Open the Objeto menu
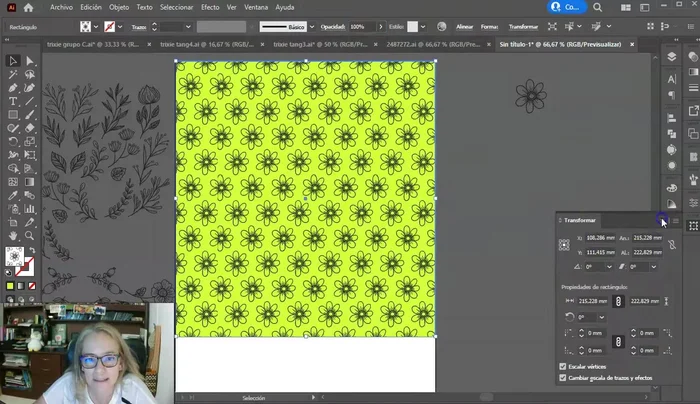This screenshot has width=700, height=404. click(x=119, y=7)
